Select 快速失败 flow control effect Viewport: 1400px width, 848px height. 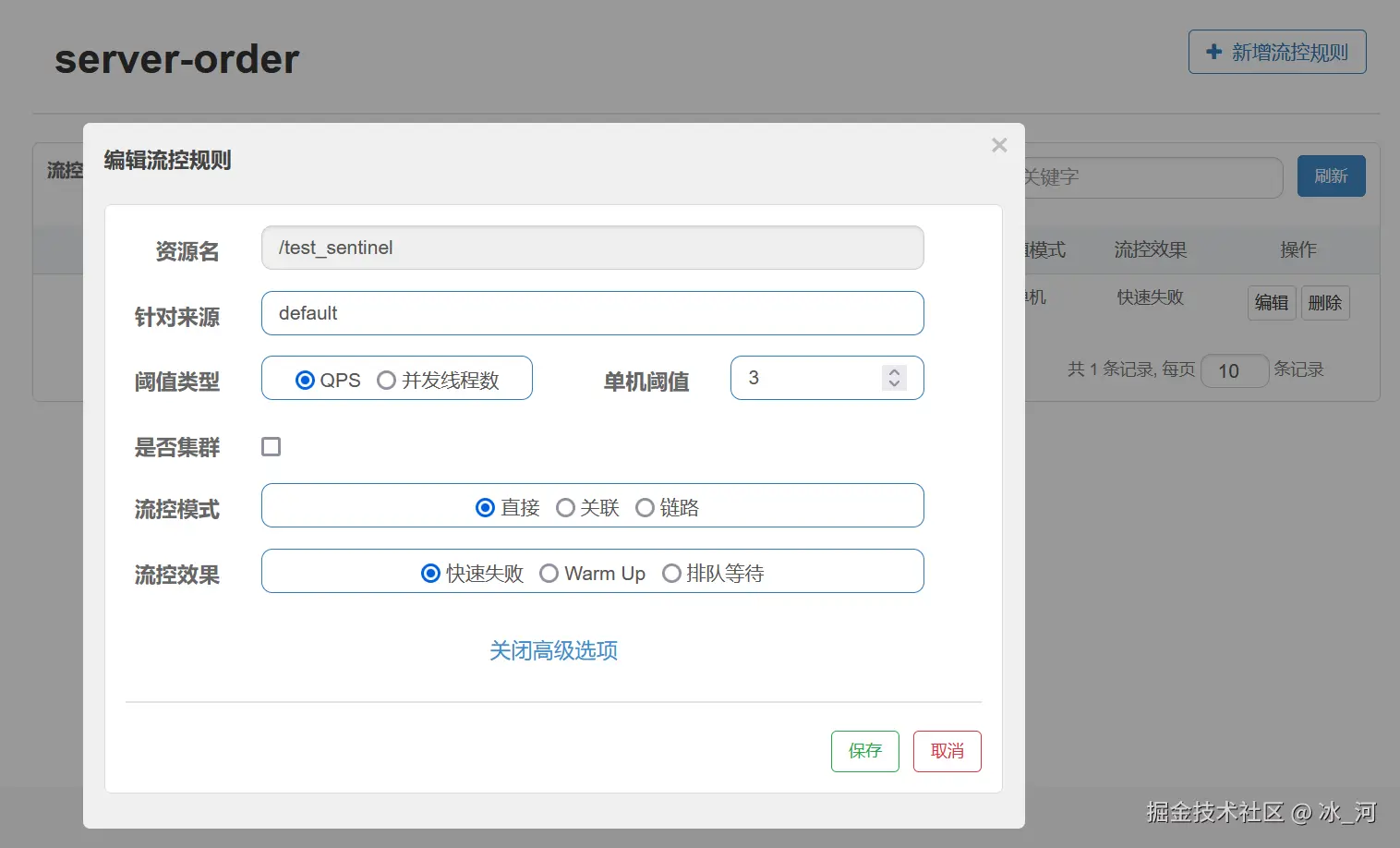pos(430,573)
